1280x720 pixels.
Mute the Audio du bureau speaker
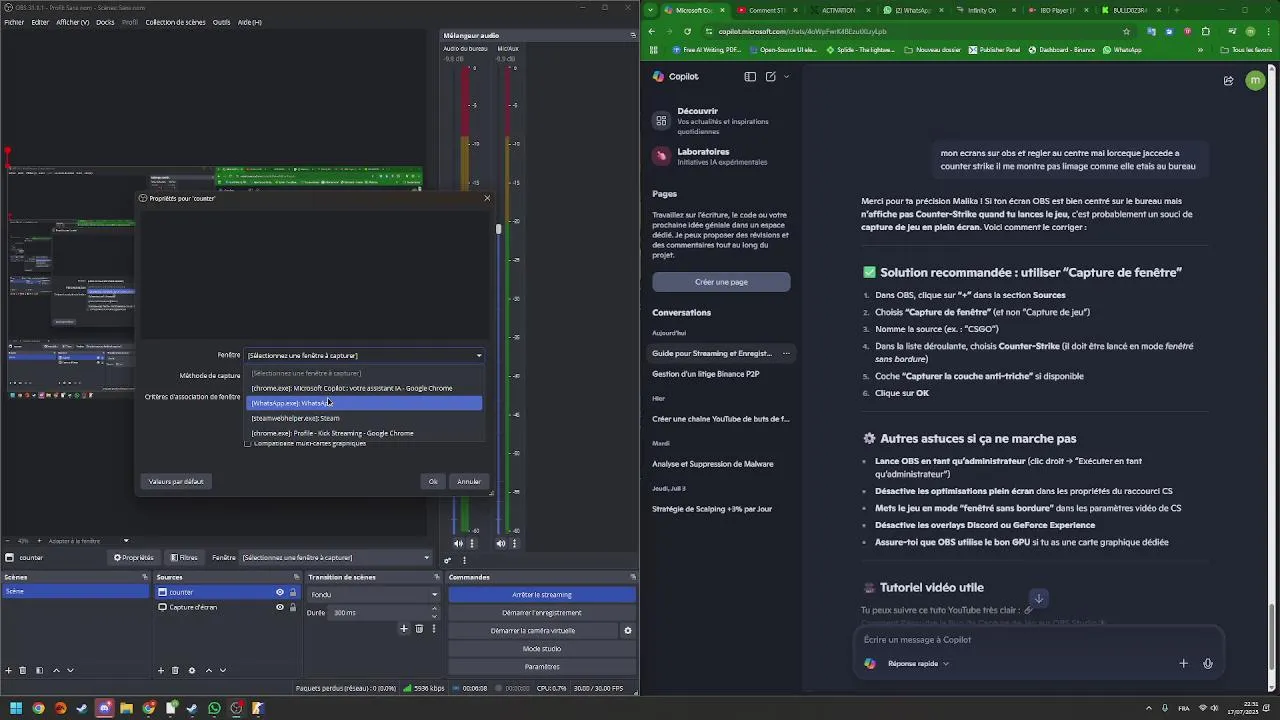[x=459, y=544]
